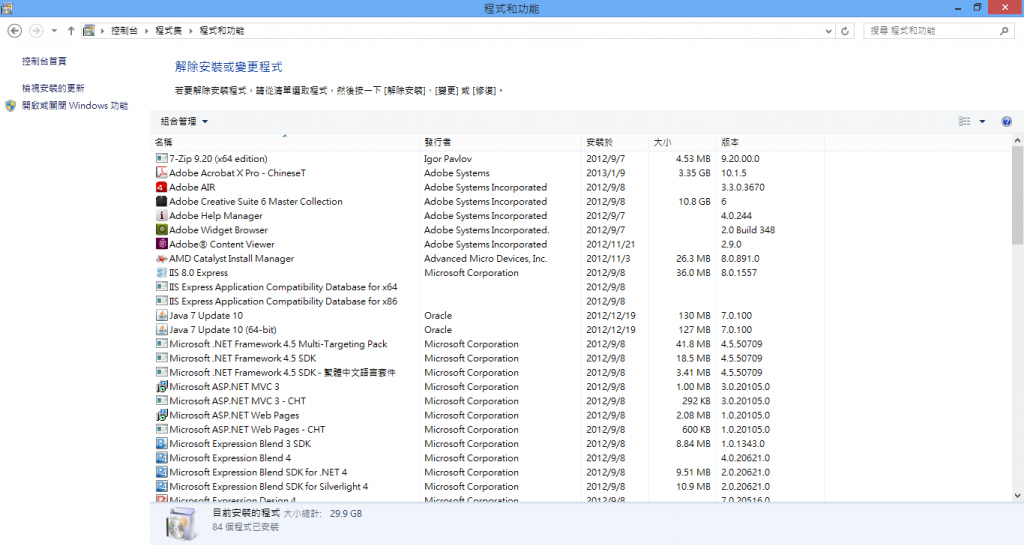Screen dimensions: 1024x545
Task: Click the 檢視安裝的更新 link
Action: [x=53, y=88]
